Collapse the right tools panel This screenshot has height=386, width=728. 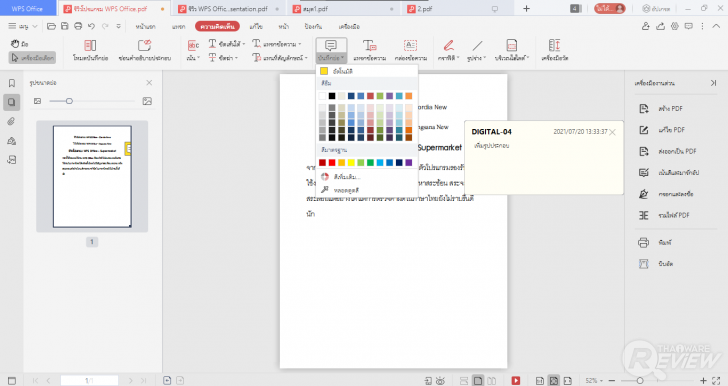pyautogui.click(x=713, y=83)
